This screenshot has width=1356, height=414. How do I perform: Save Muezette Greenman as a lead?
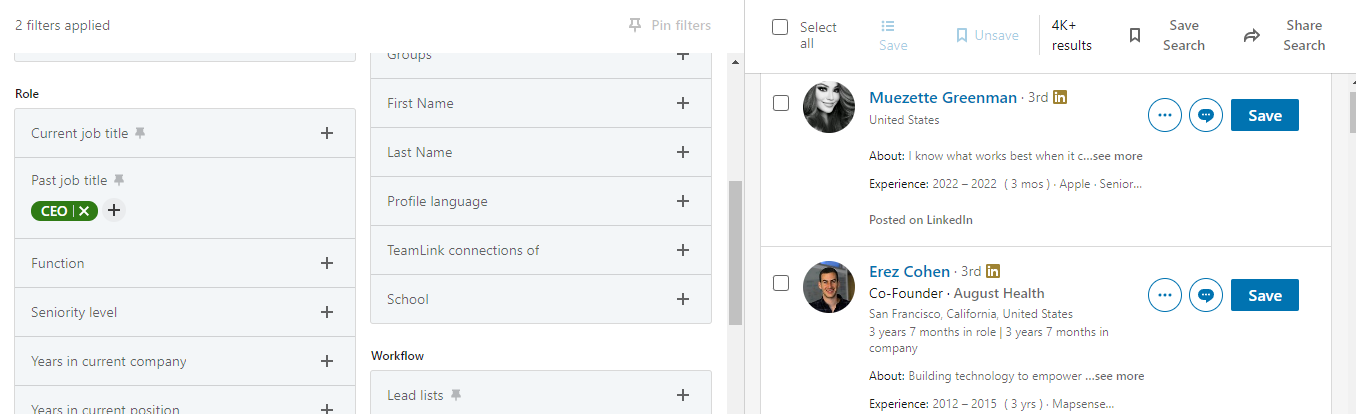(1264, 115)
